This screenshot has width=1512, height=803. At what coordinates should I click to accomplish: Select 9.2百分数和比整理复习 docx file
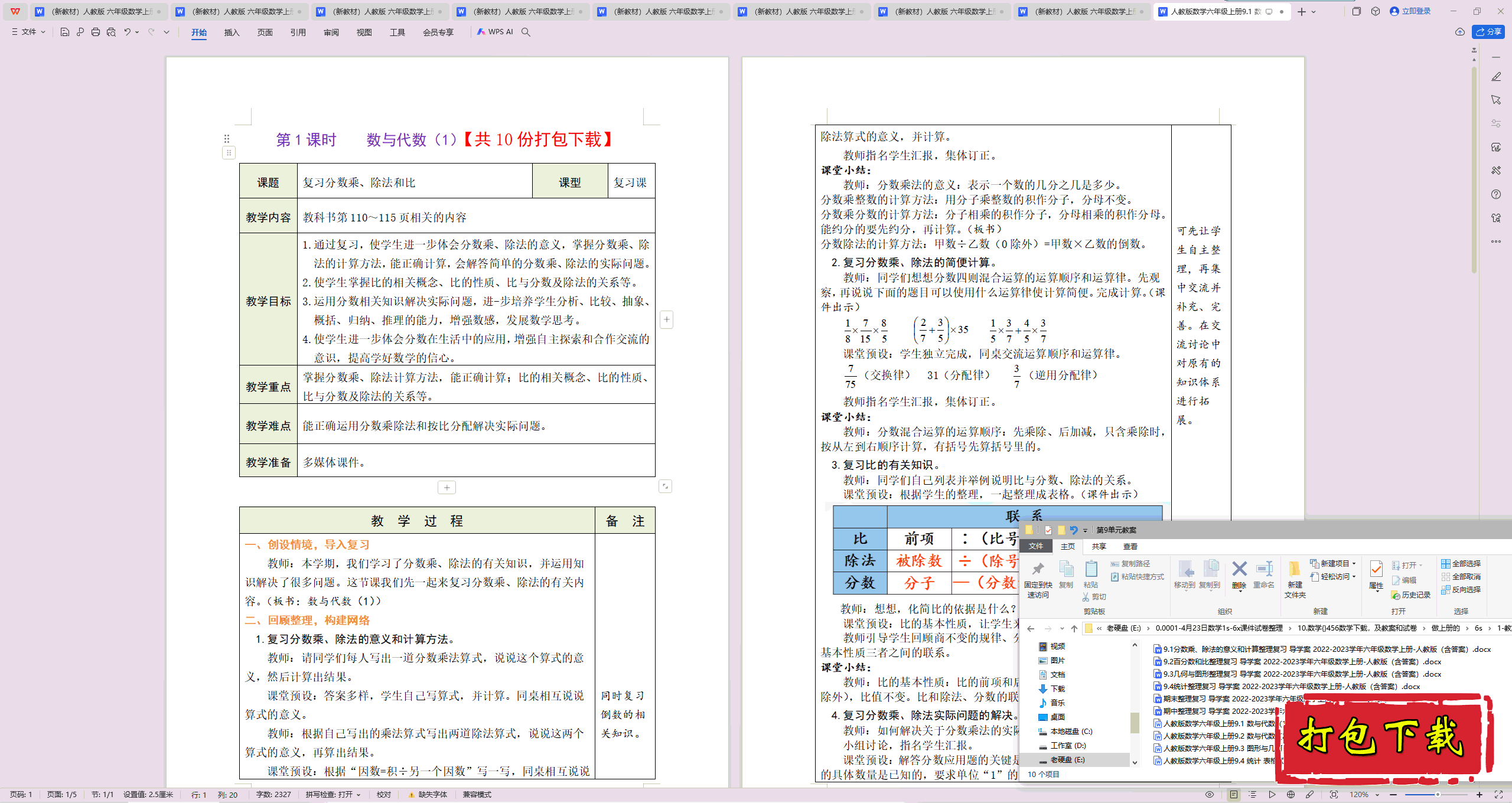pos(1298,662)
